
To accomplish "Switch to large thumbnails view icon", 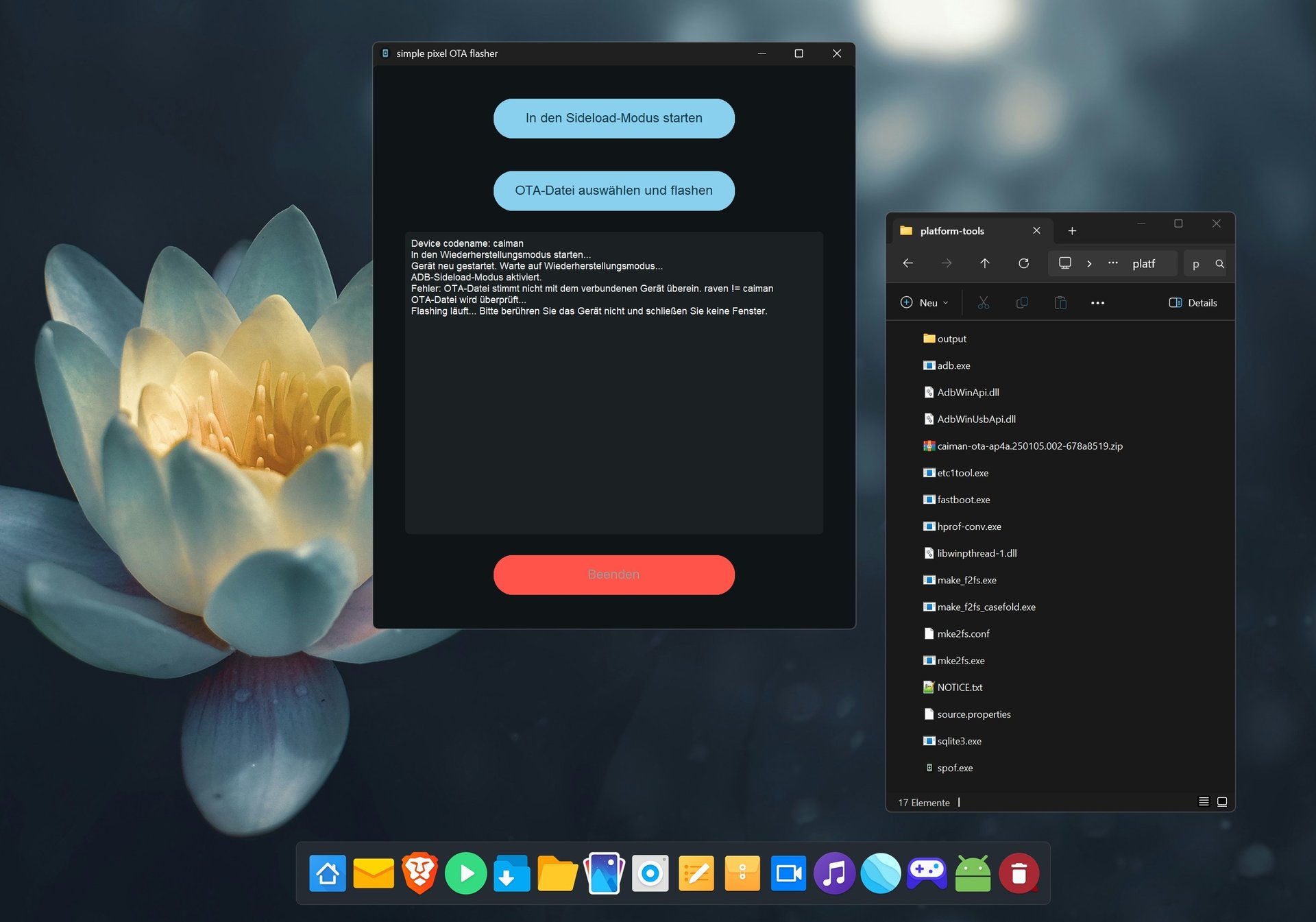I will 1221,801.
